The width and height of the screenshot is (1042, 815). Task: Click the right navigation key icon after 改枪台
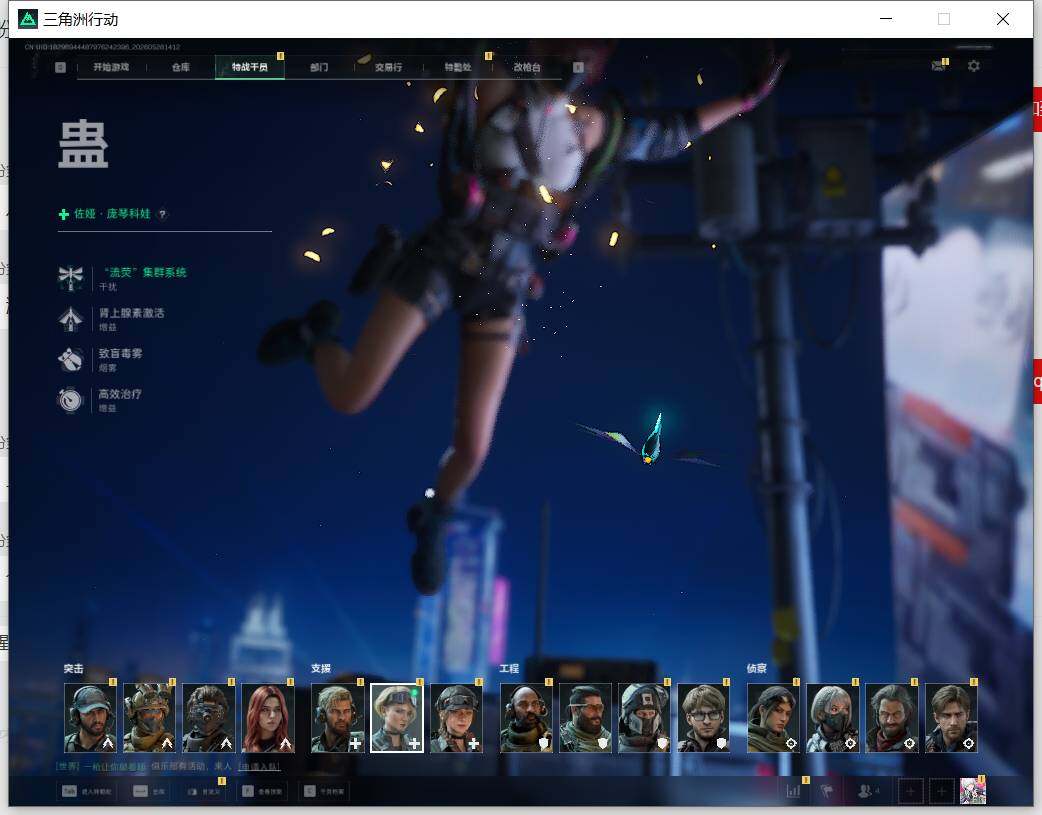click(x=578, y=67)
